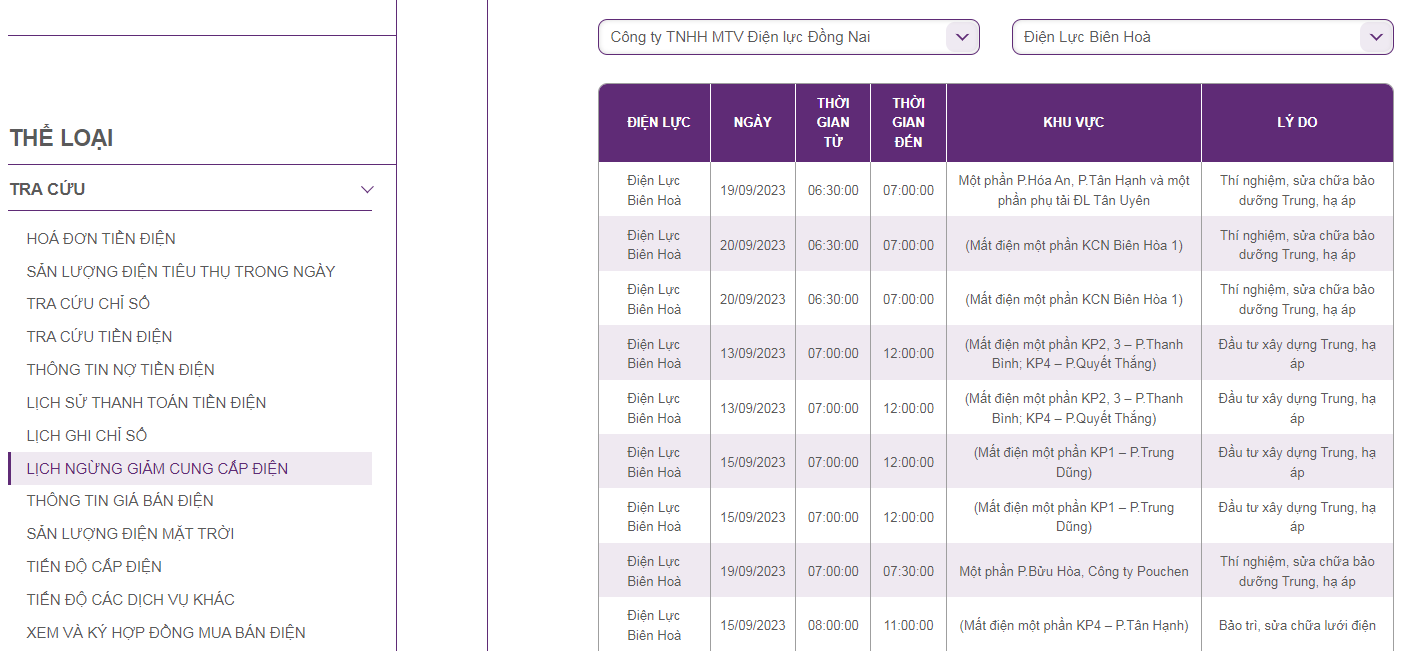Open TIẾN ĐỘ CẤP ĐIỆN page

pos(94,566)
